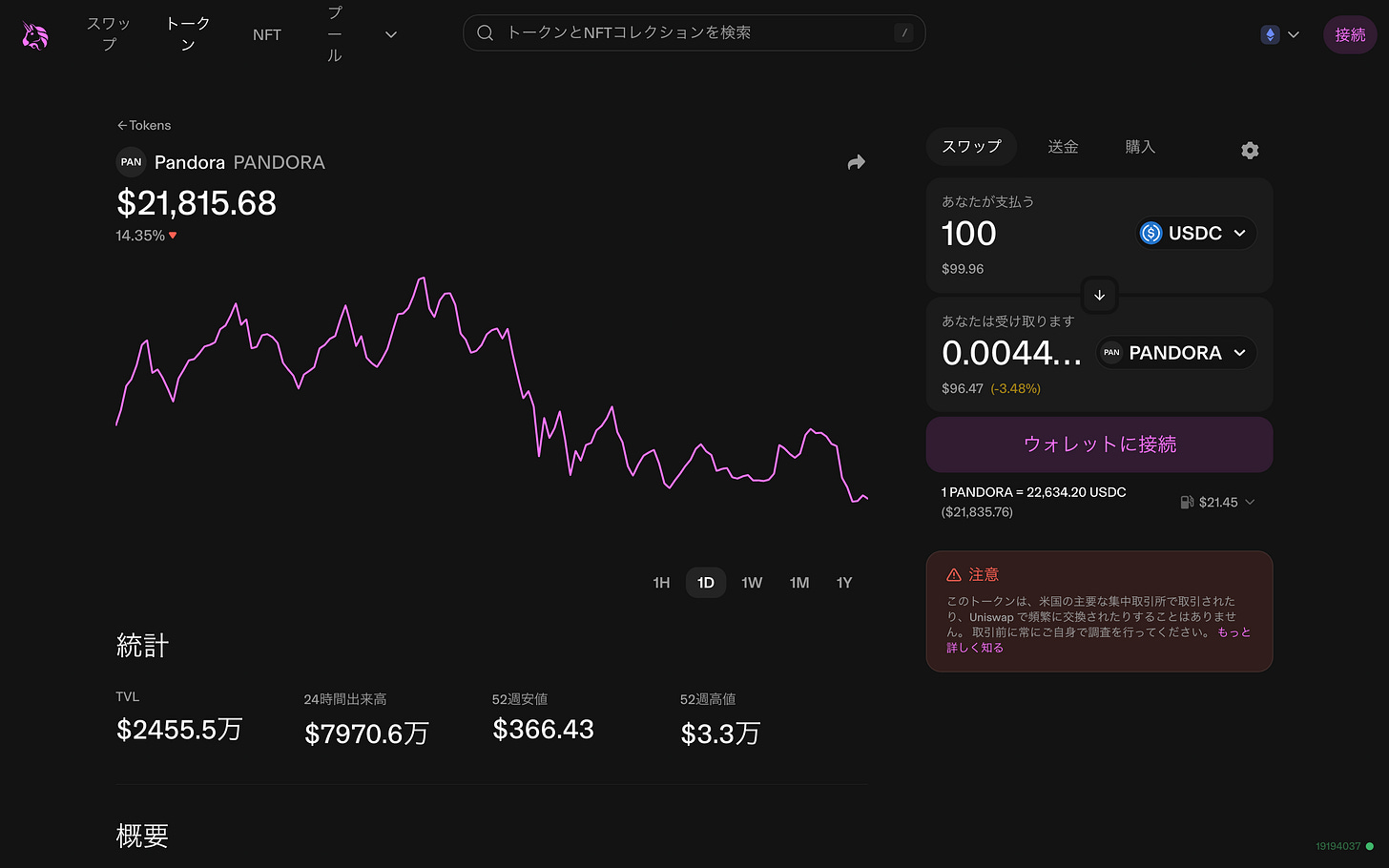Click 52-week low value $366.43
This screenshot has height=868, width=1389.
pyautogui.click(x=543, y=730)
